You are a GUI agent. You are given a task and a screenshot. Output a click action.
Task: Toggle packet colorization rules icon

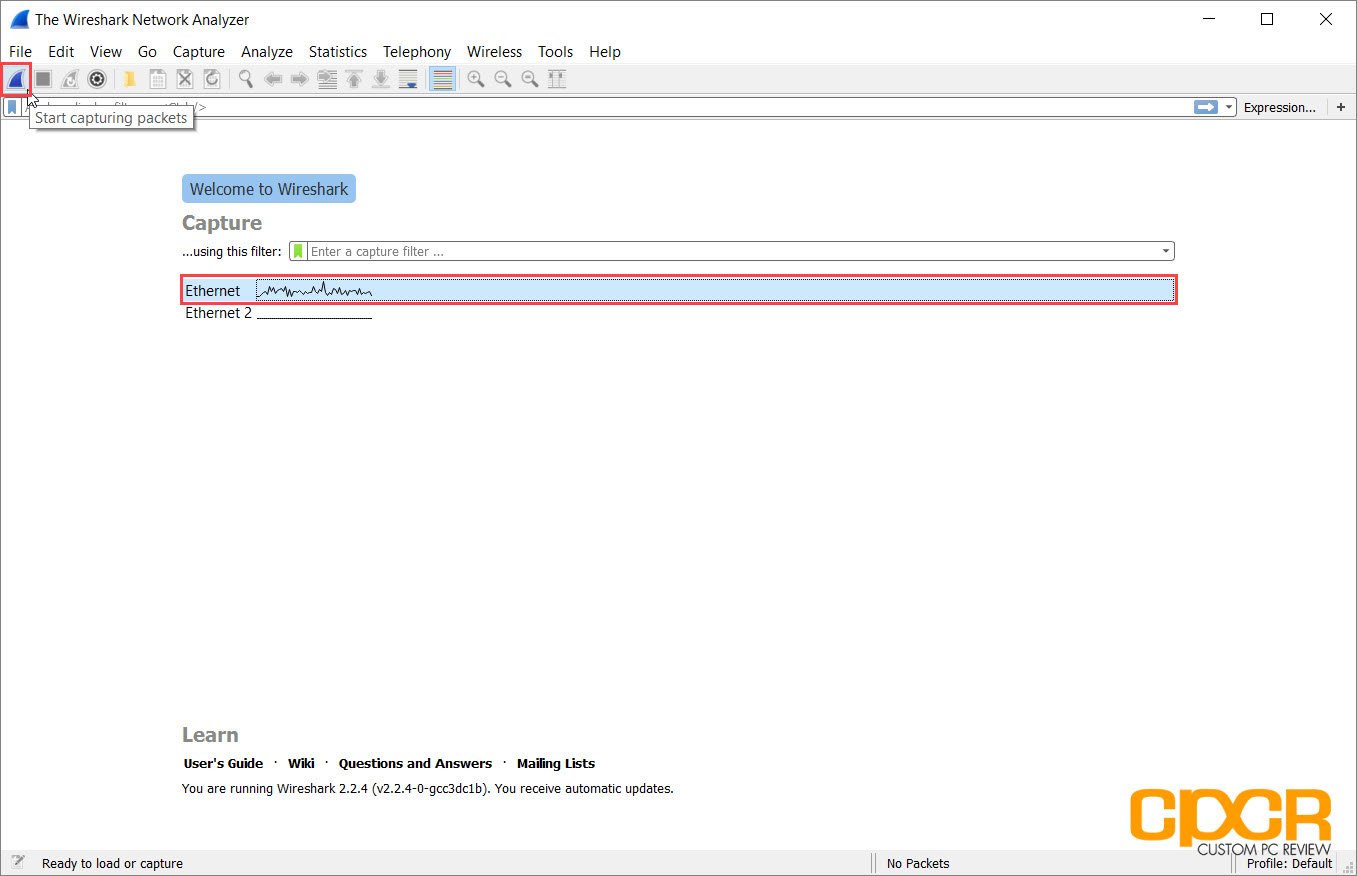point(442,79)
